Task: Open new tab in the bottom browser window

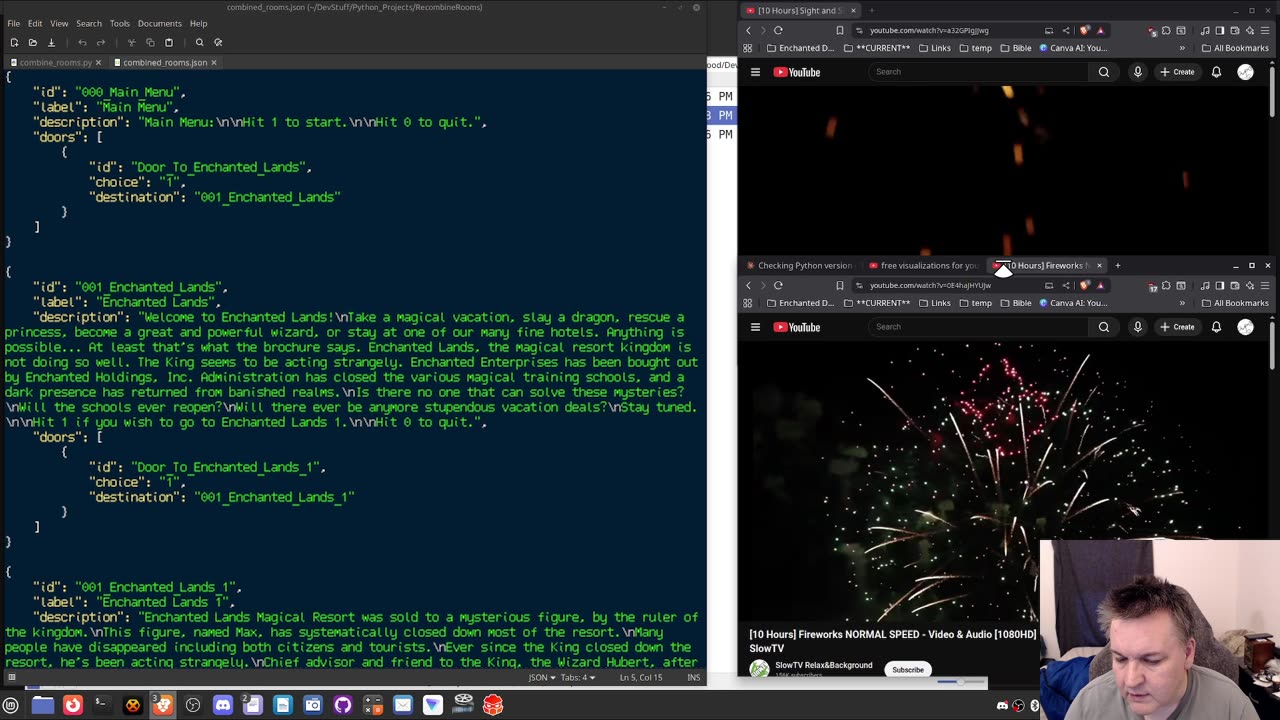Action: point(1117,265)
